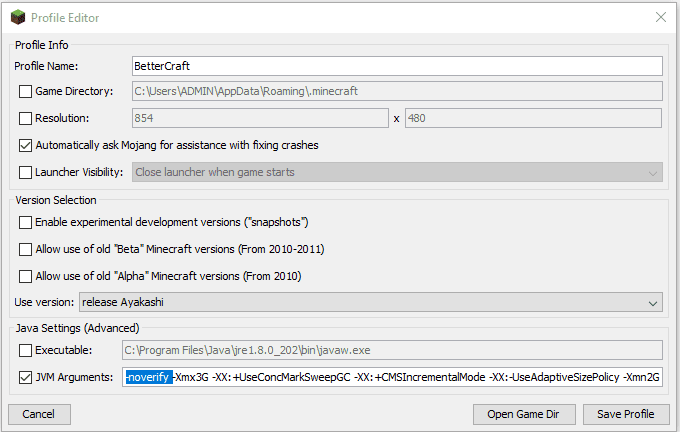680x432 pixels.
Task: Click the Cancel button
Action: tap(39, 414)
